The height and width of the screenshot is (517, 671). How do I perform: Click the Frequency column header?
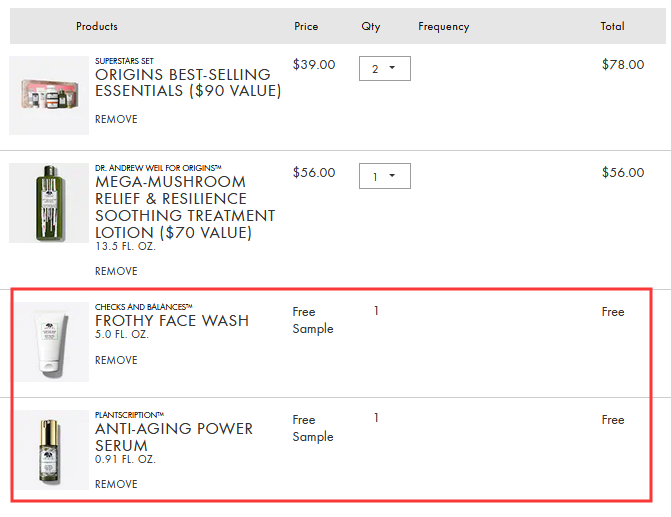[x=444, y=27]
